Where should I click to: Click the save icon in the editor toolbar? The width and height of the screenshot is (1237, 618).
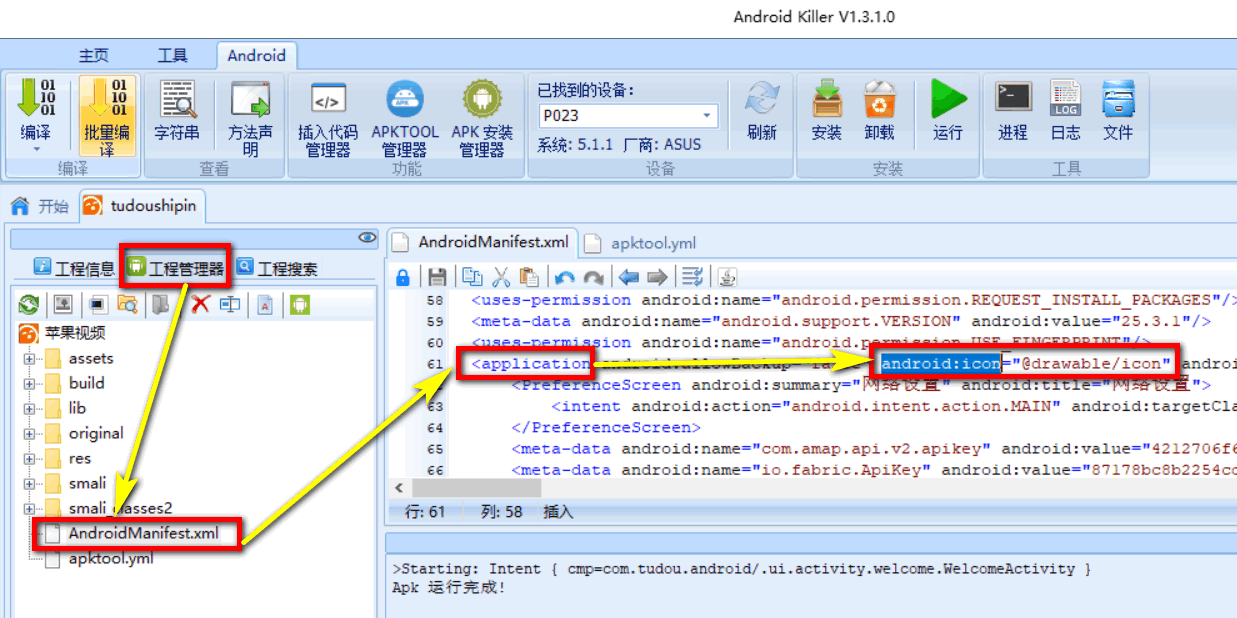click(437, 277)
